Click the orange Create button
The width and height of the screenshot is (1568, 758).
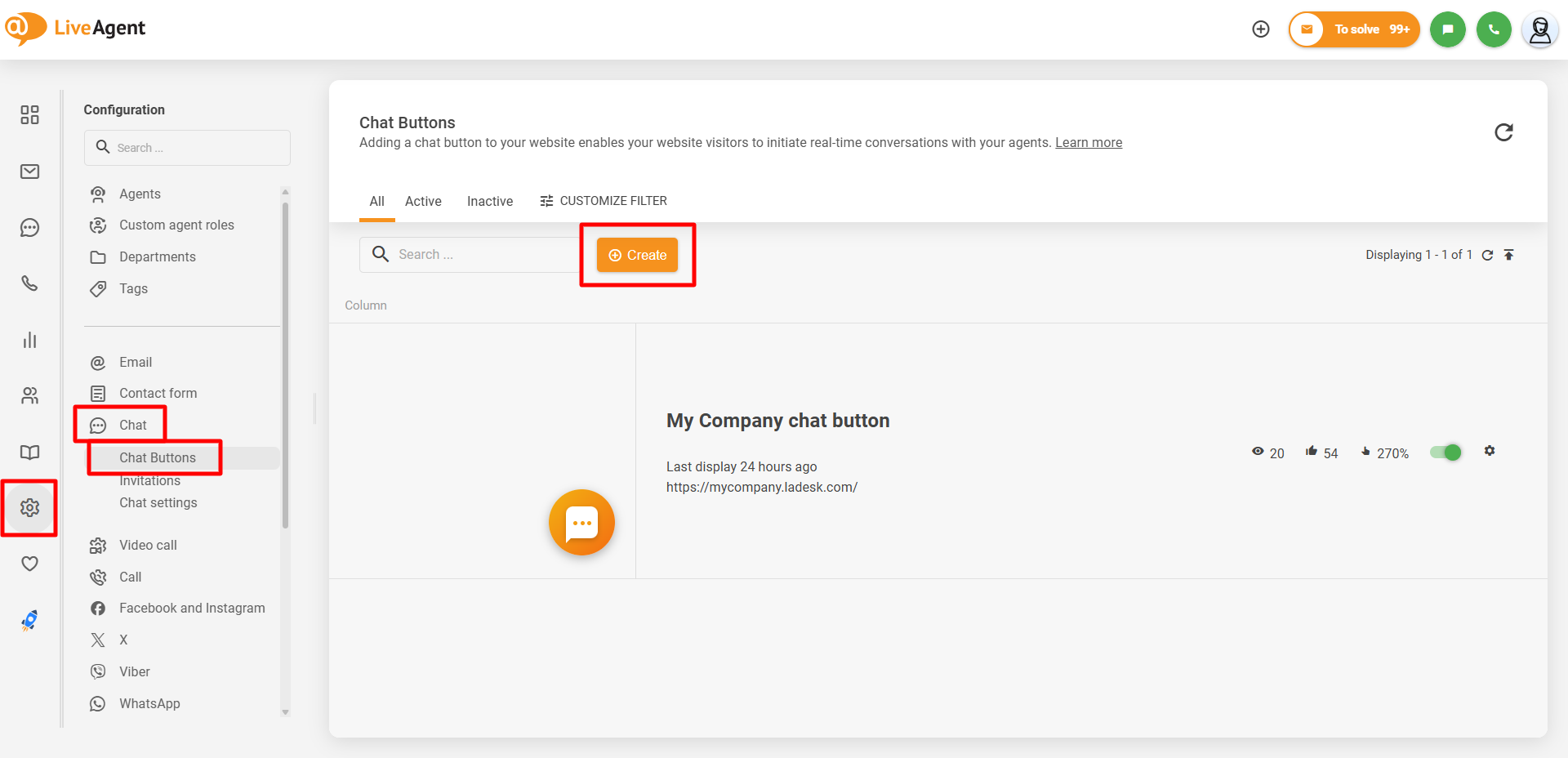[x=637, y=255]
